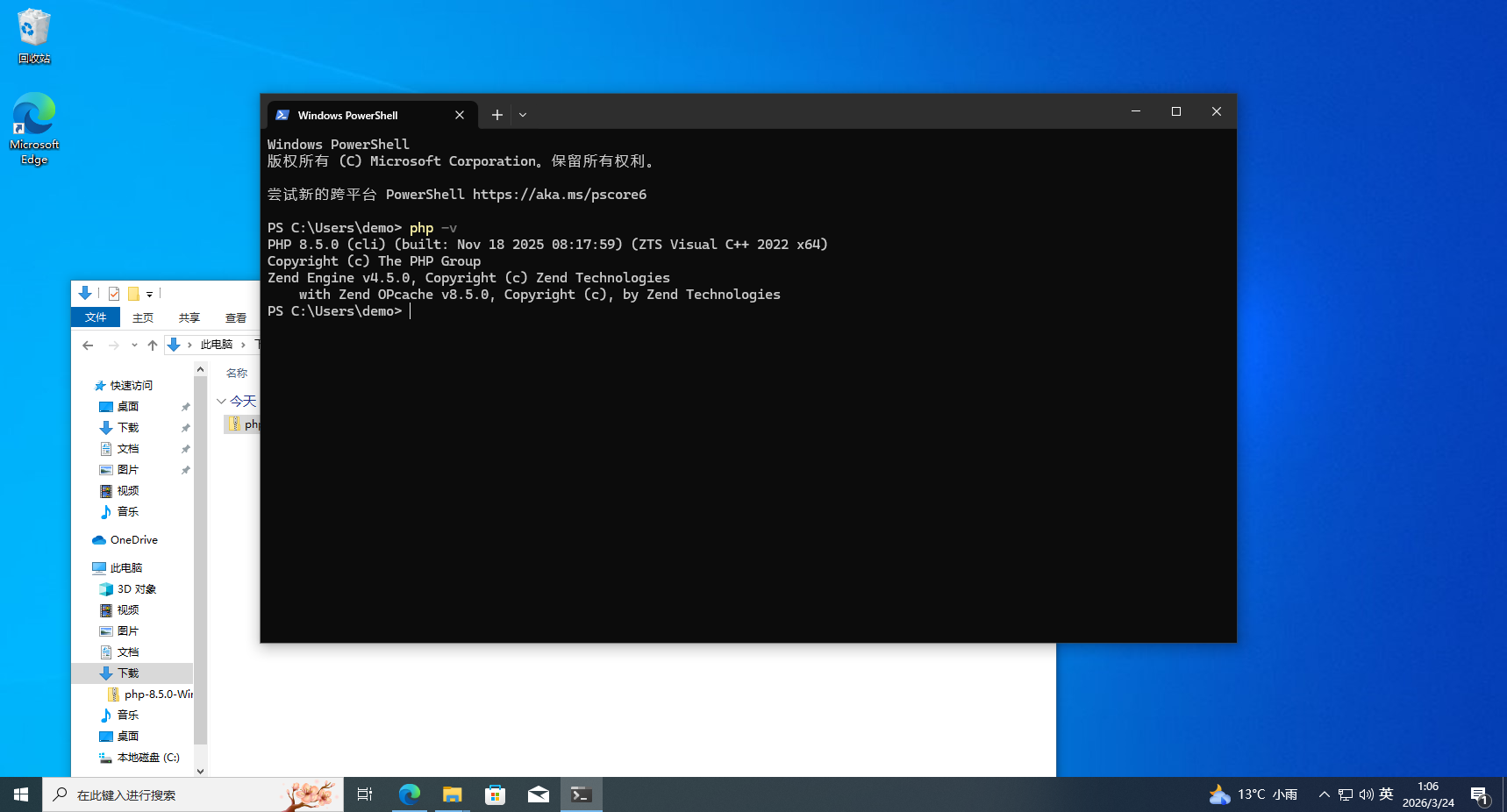Expand the recent locations dropdown chevron
1507x812 pixels.
coord(134,345)
